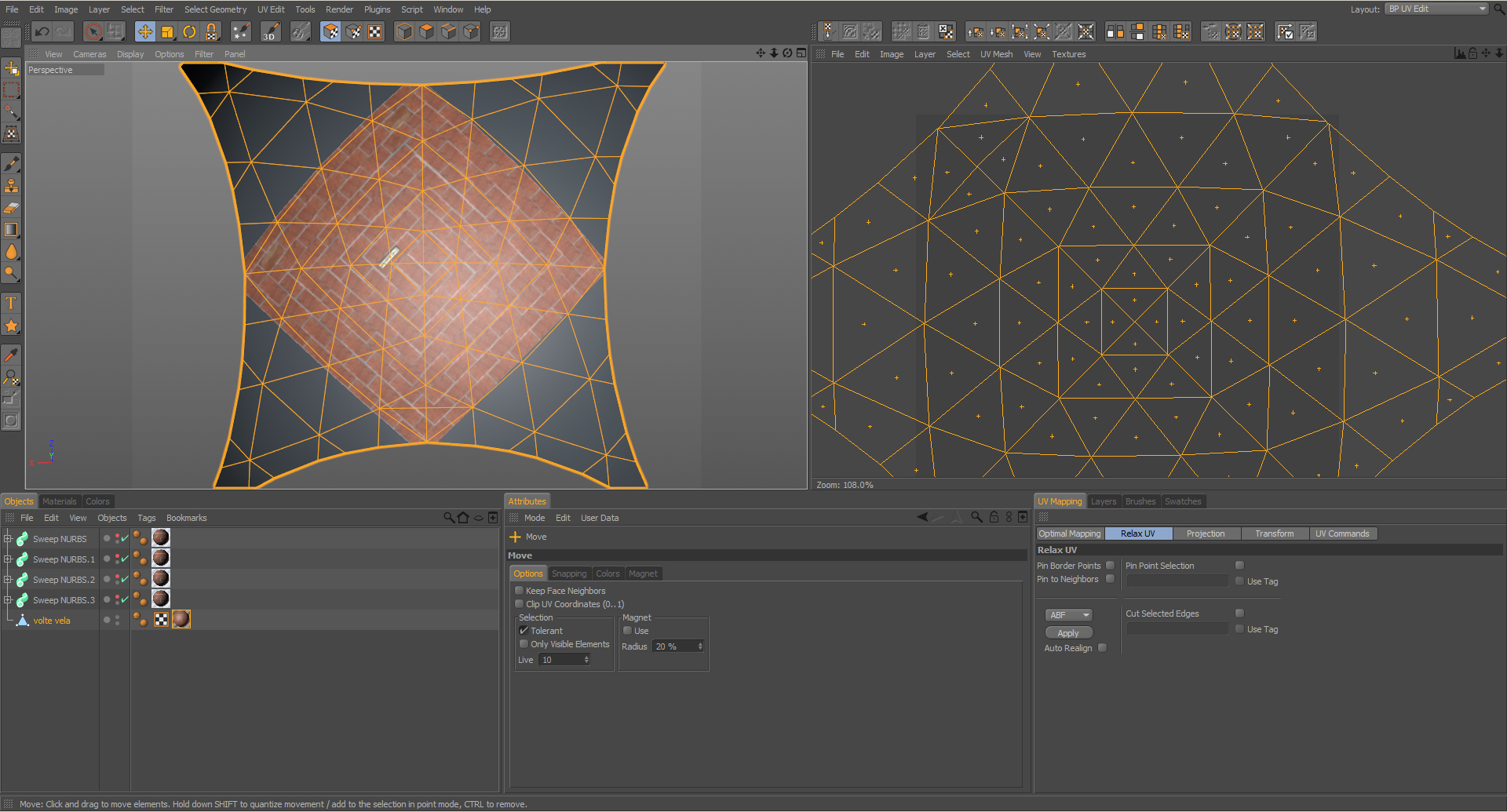
Task: Select the Text tool
Action: 11,304
